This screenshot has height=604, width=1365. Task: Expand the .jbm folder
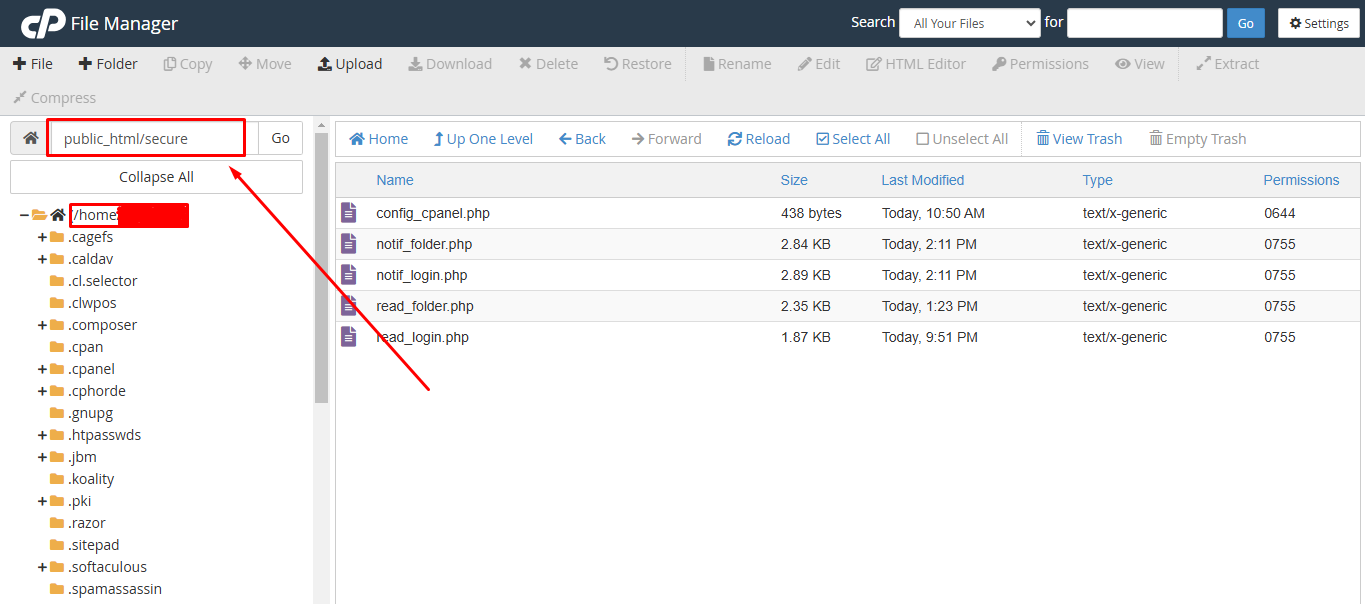coord(42,457)
